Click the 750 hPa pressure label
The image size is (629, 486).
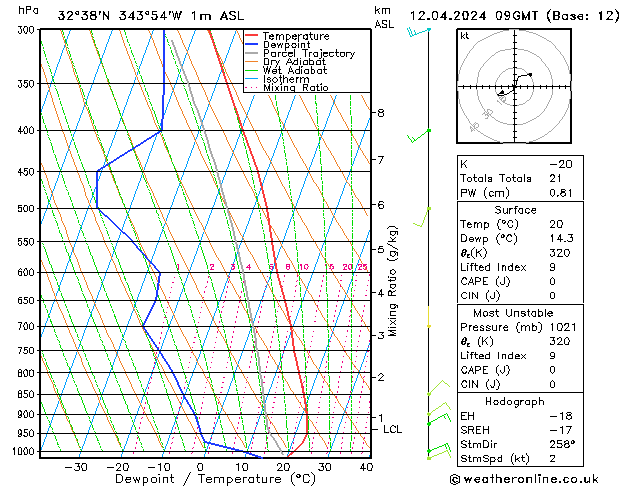(28, 351)
